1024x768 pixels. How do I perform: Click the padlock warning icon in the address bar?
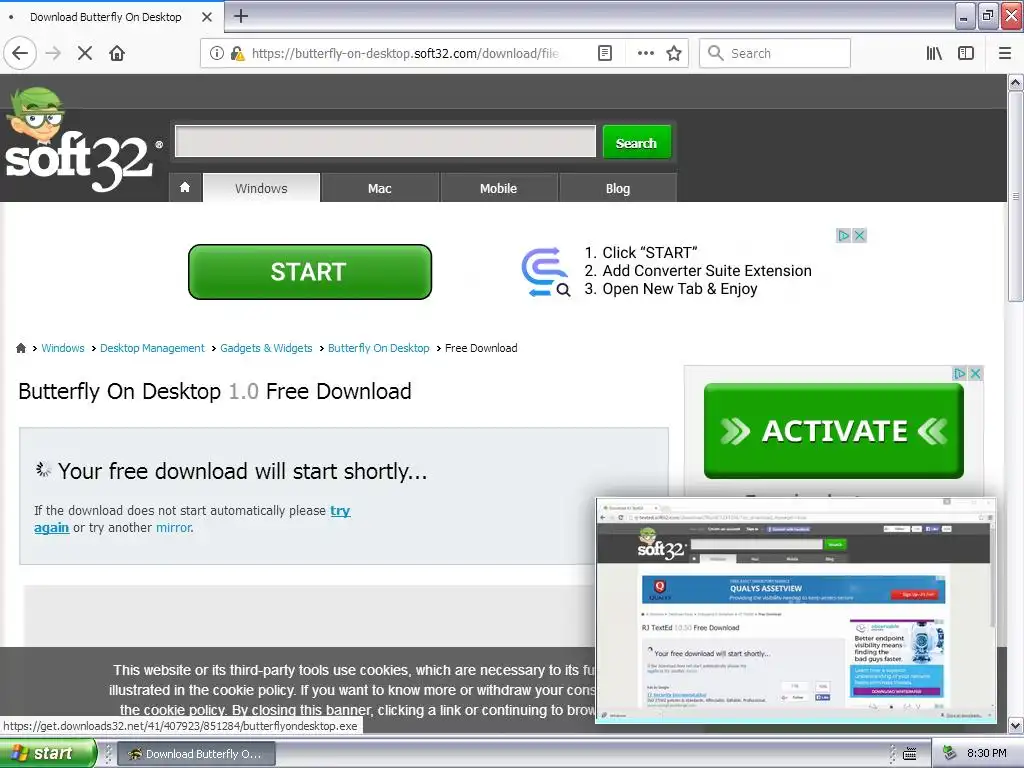tap(238, 53)
